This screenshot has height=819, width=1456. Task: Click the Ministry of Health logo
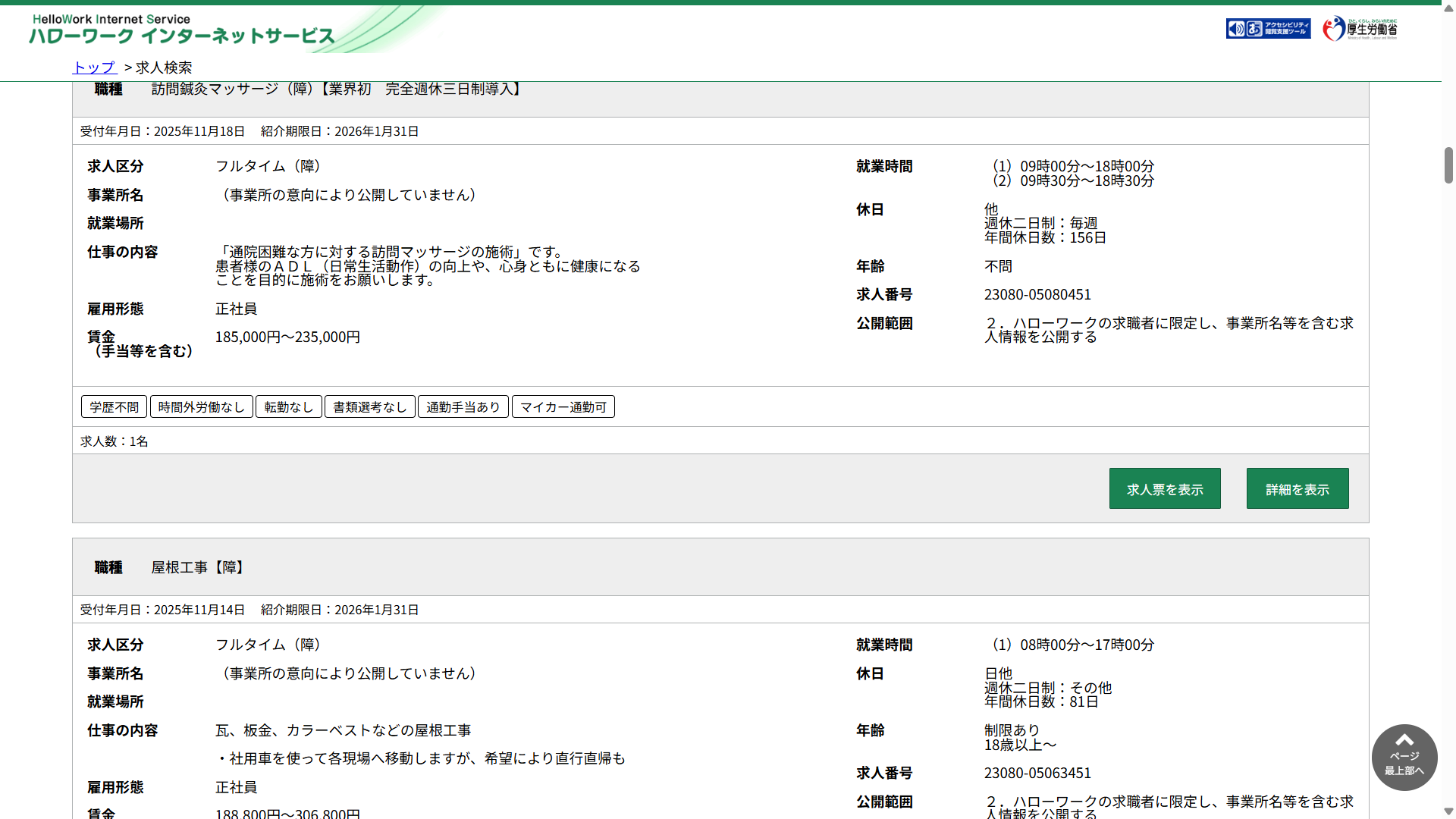(1360, 29)
